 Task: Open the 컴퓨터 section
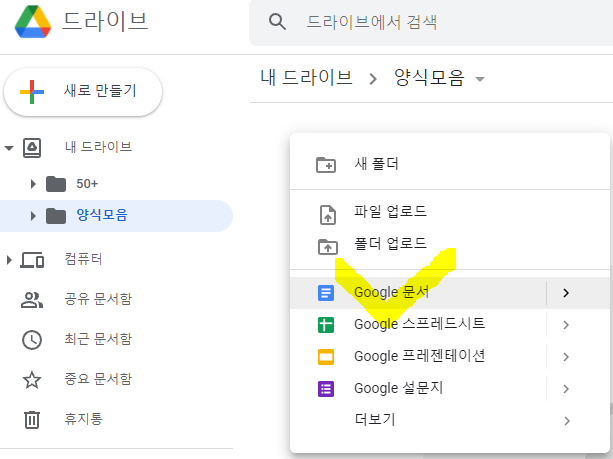(83, 259)
